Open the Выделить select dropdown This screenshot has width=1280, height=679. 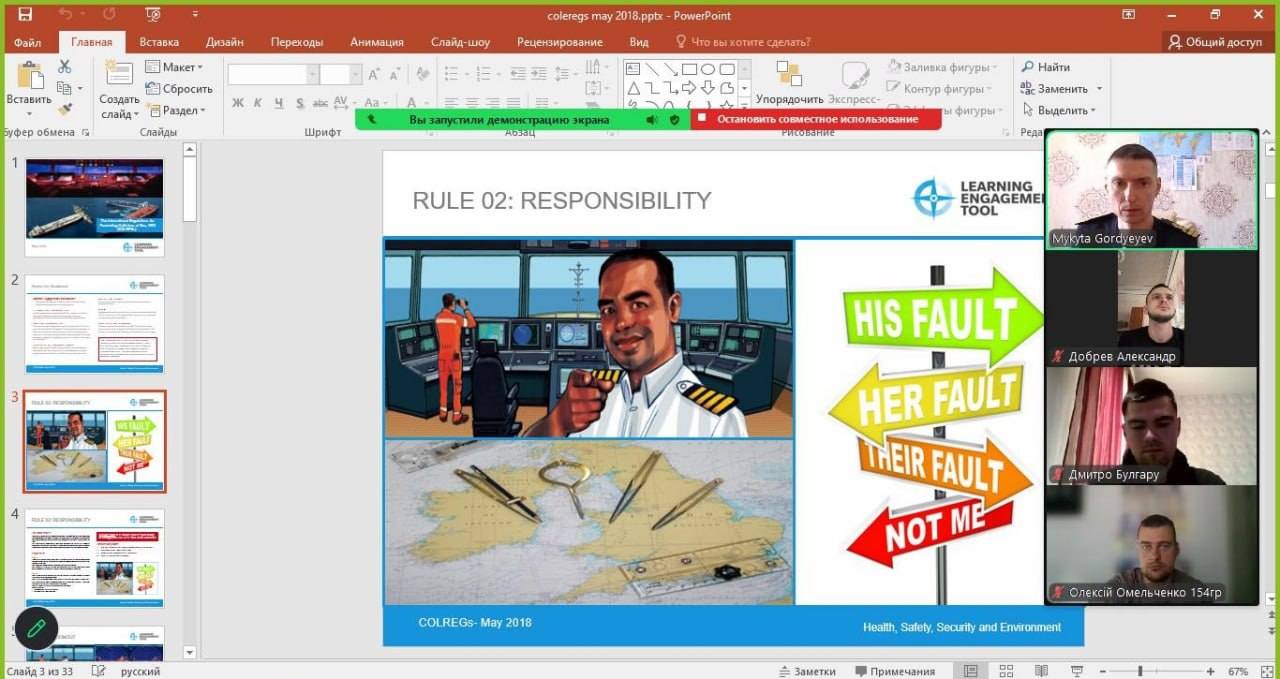1058,110
